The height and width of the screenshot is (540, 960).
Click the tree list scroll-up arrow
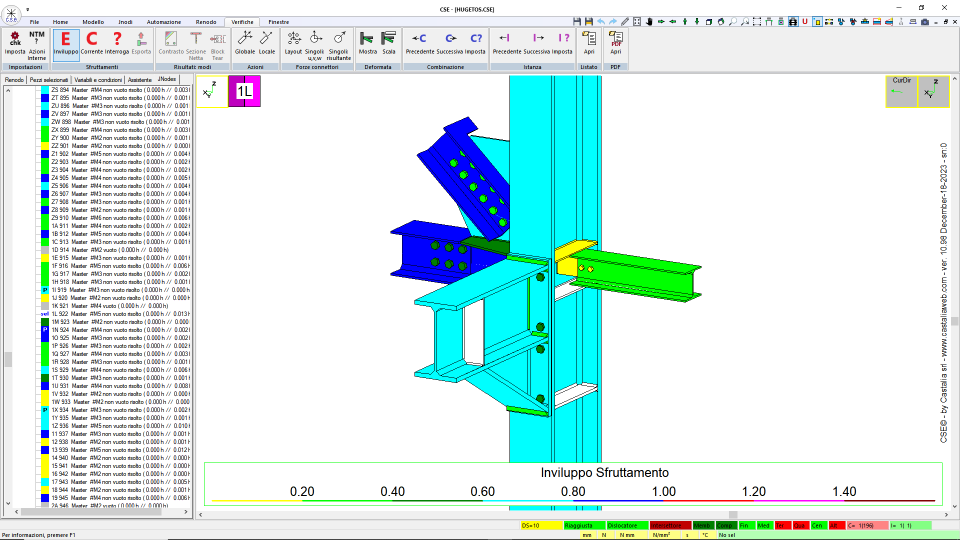8,91
